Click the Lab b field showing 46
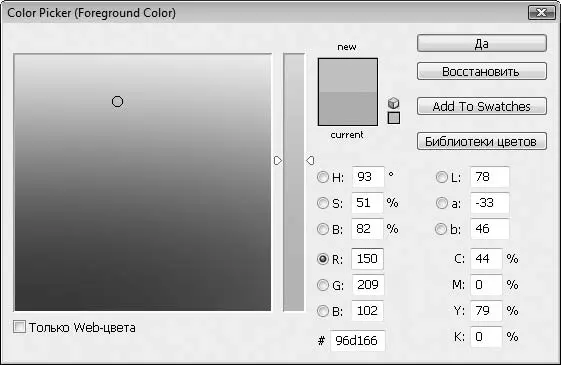Image resolution: width=561 pixels, height=365 pixels. point(490,229)
